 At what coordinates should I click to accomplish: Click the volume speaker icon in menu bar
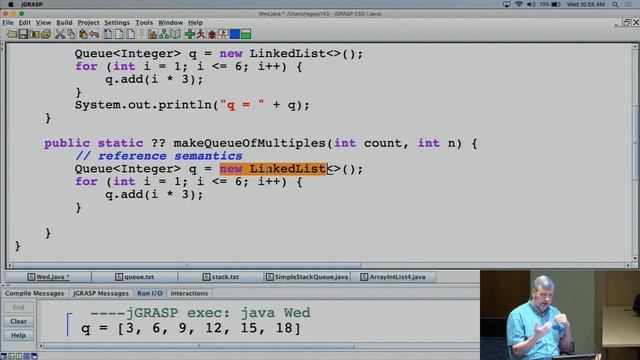(531, 4)
